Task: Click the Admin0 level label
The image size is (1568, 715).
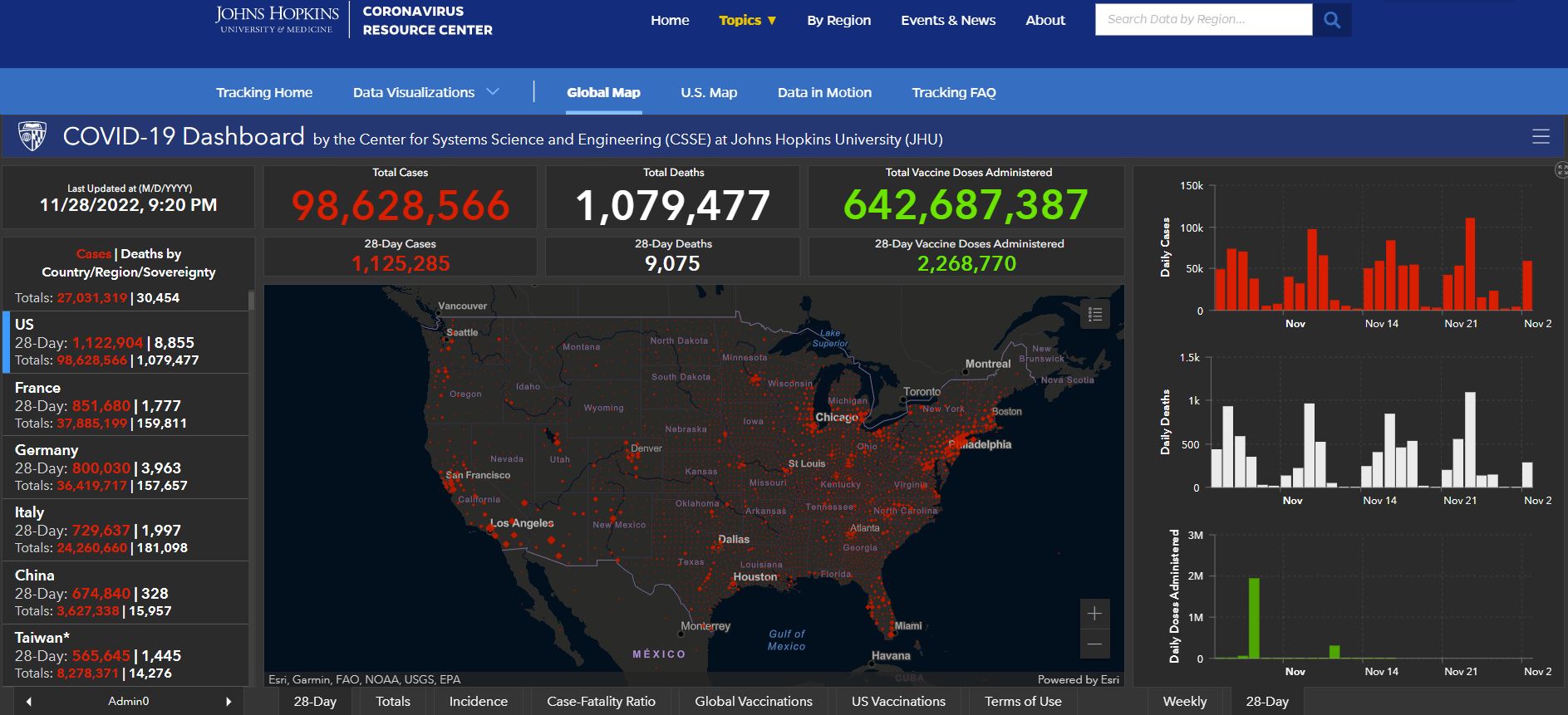Action: point(129,702)
